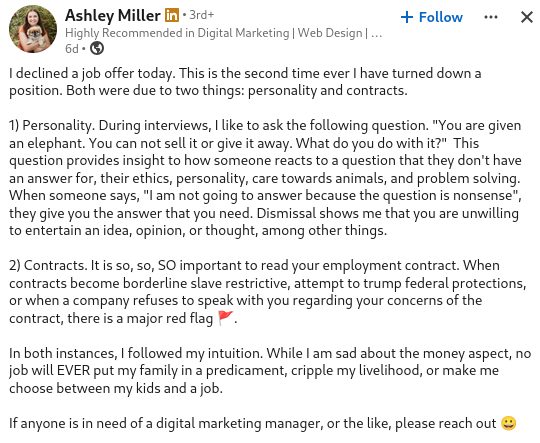Click the 'In both instances' paragraph
The width and height of the screenshot is (540, 443).
[270, 371]
